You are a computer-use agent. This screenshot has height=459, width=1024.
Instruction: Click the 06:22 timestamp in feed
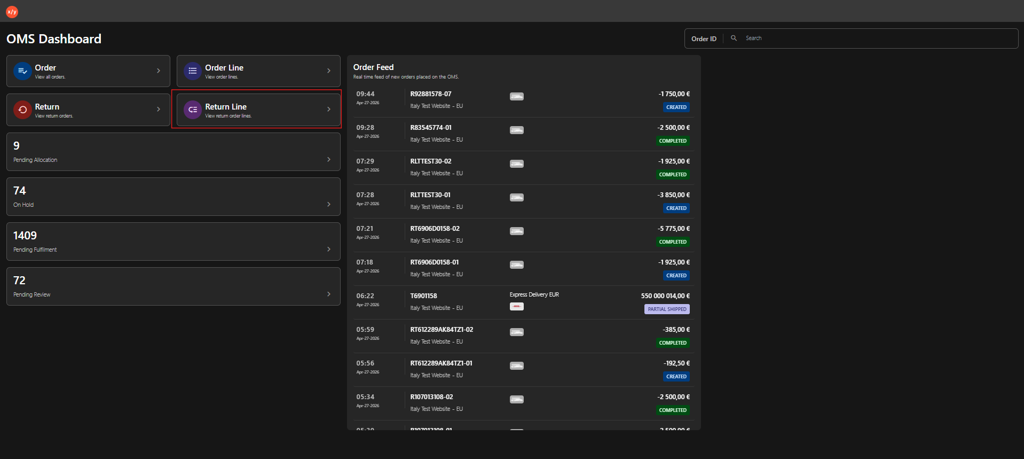point(365,296)
